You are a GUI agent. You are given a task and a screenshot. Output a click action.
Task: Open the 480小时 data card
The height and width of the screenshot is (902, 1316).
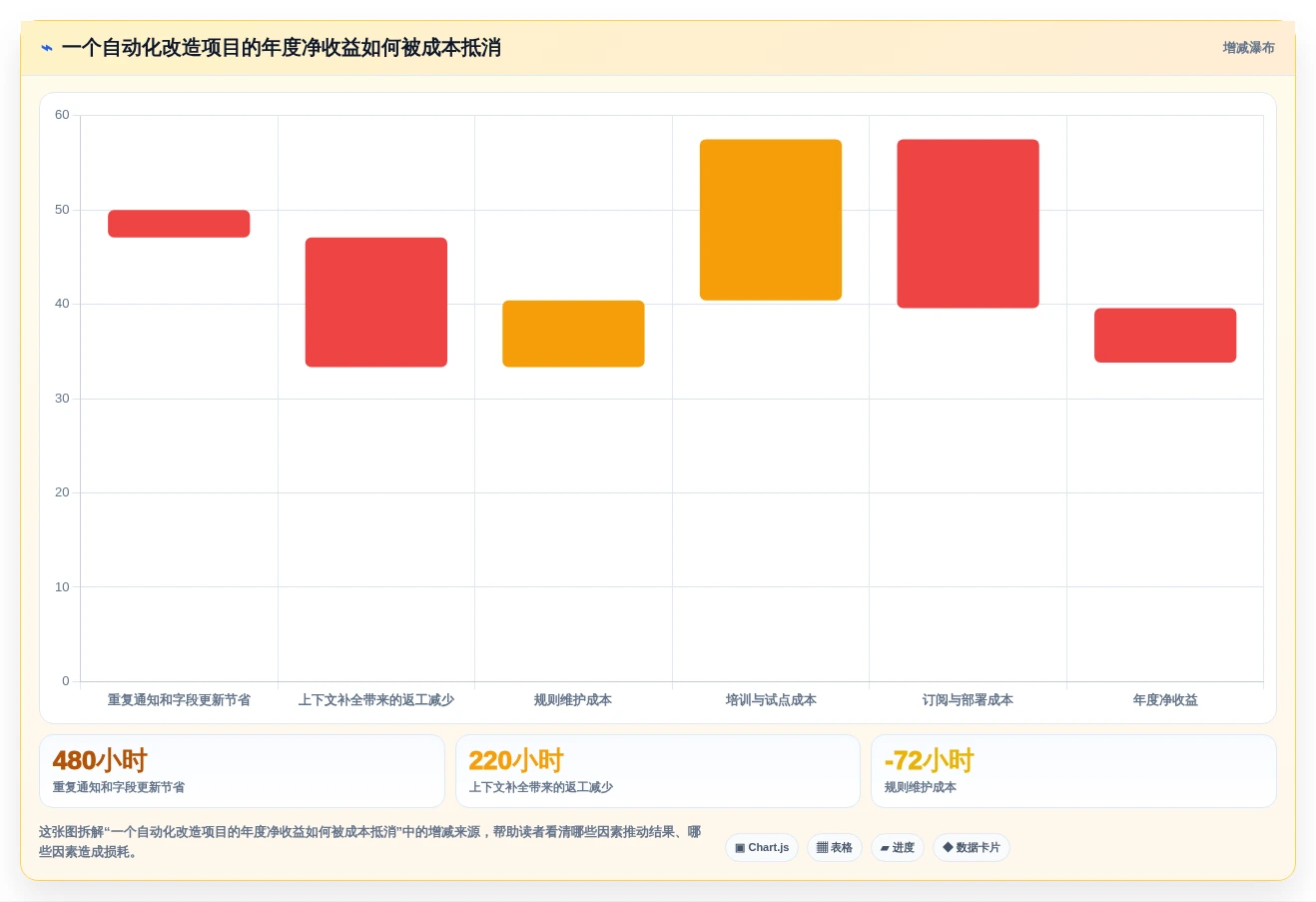point(242,771)
